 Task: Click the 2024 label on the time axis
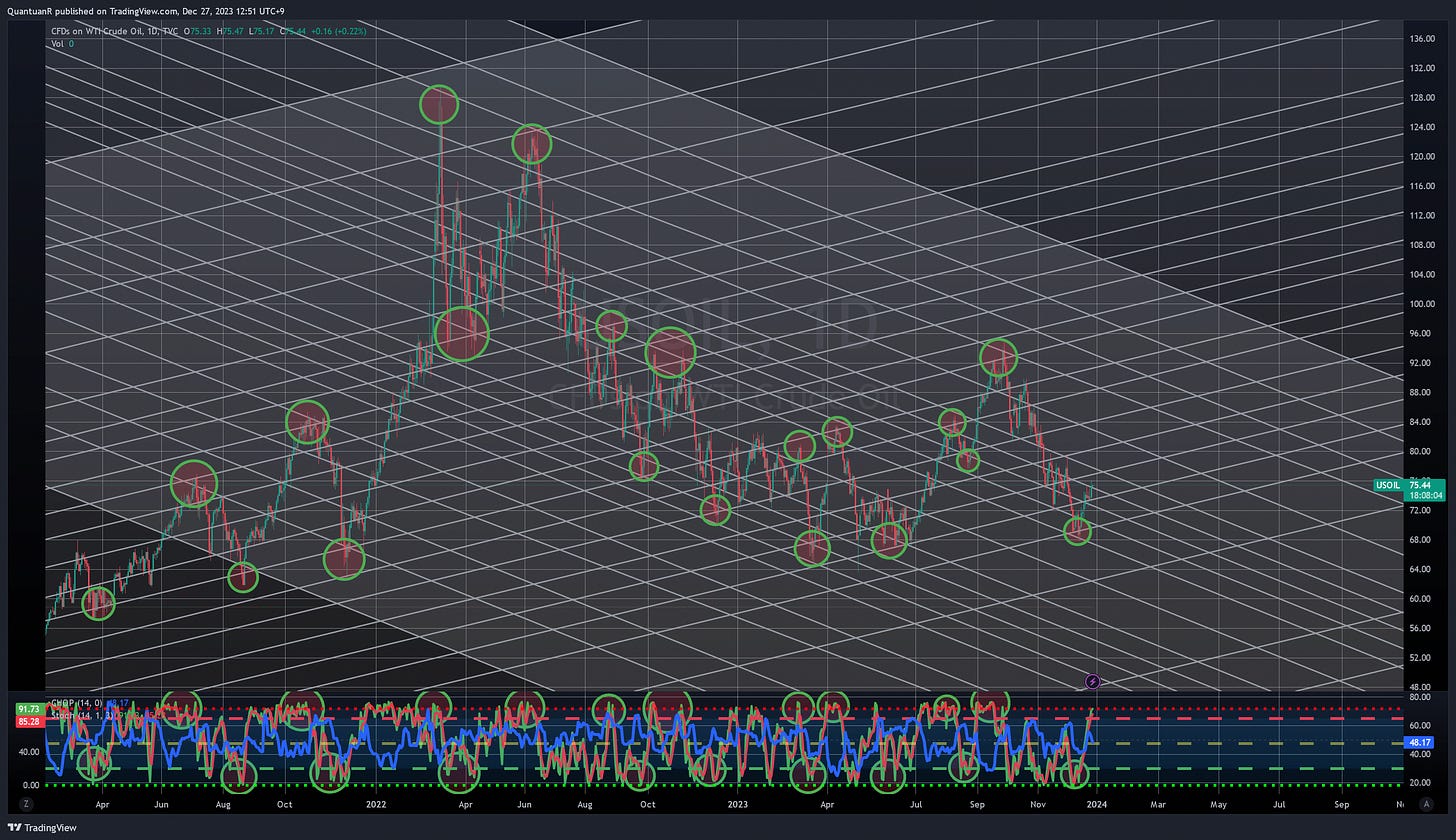[1097, 803]
